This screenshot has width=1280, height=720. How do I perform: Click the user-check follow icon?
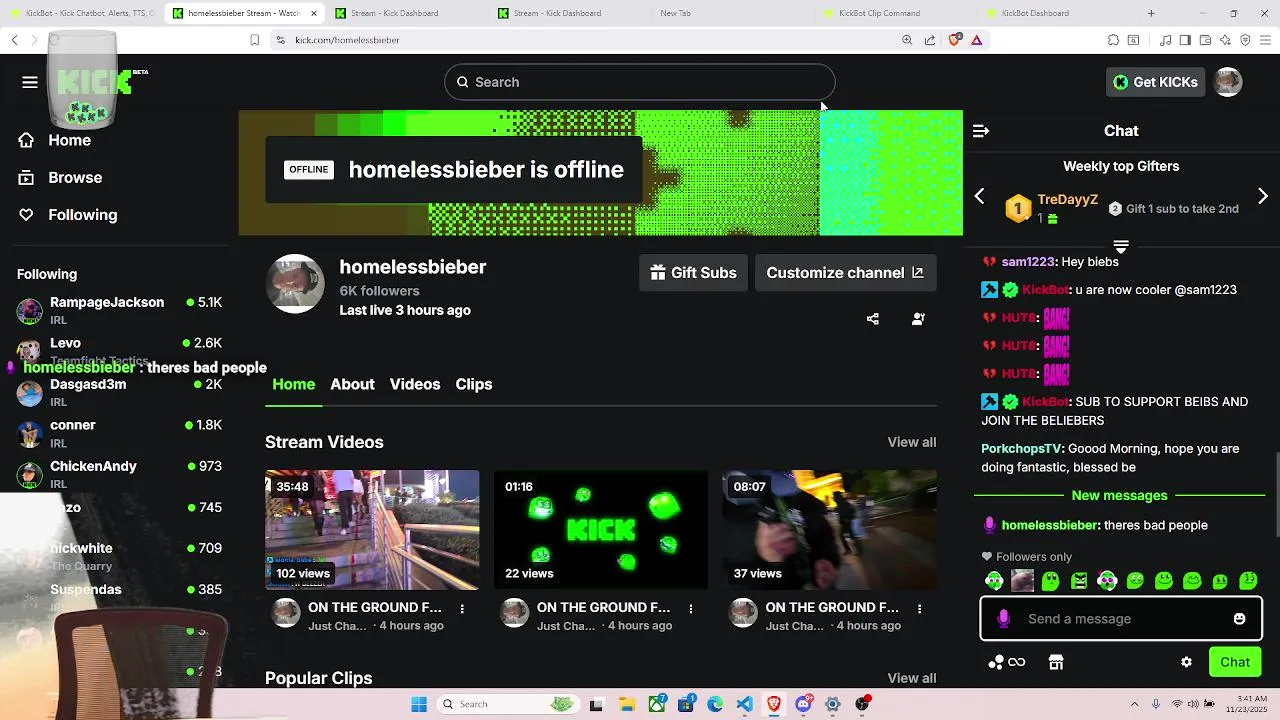[x=918, y=319]
